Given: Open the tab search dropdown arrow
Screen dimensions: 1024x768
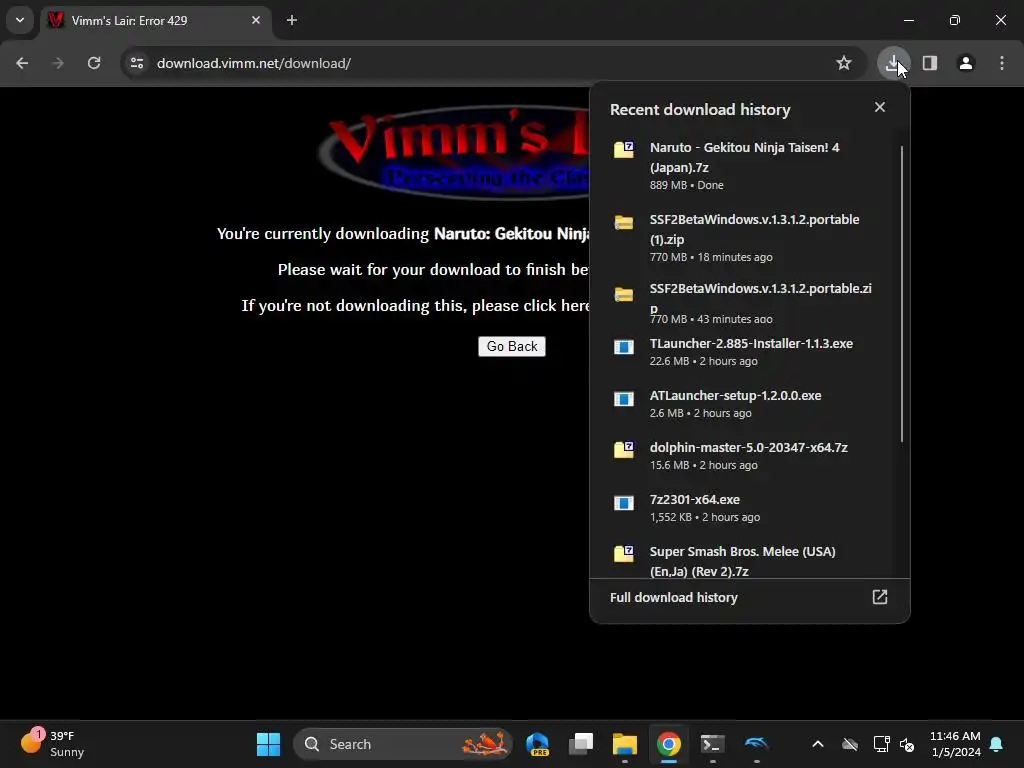Looking at the screenshot, I should click(x=20, y=20).
